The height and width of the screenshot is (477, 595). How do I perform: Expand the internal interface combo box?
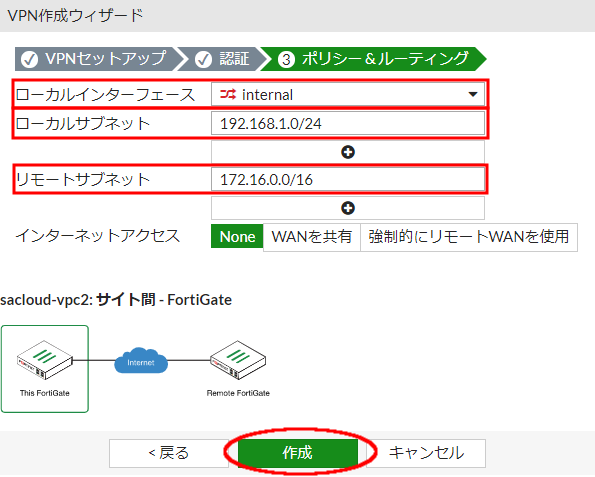(x=348, y=94)
